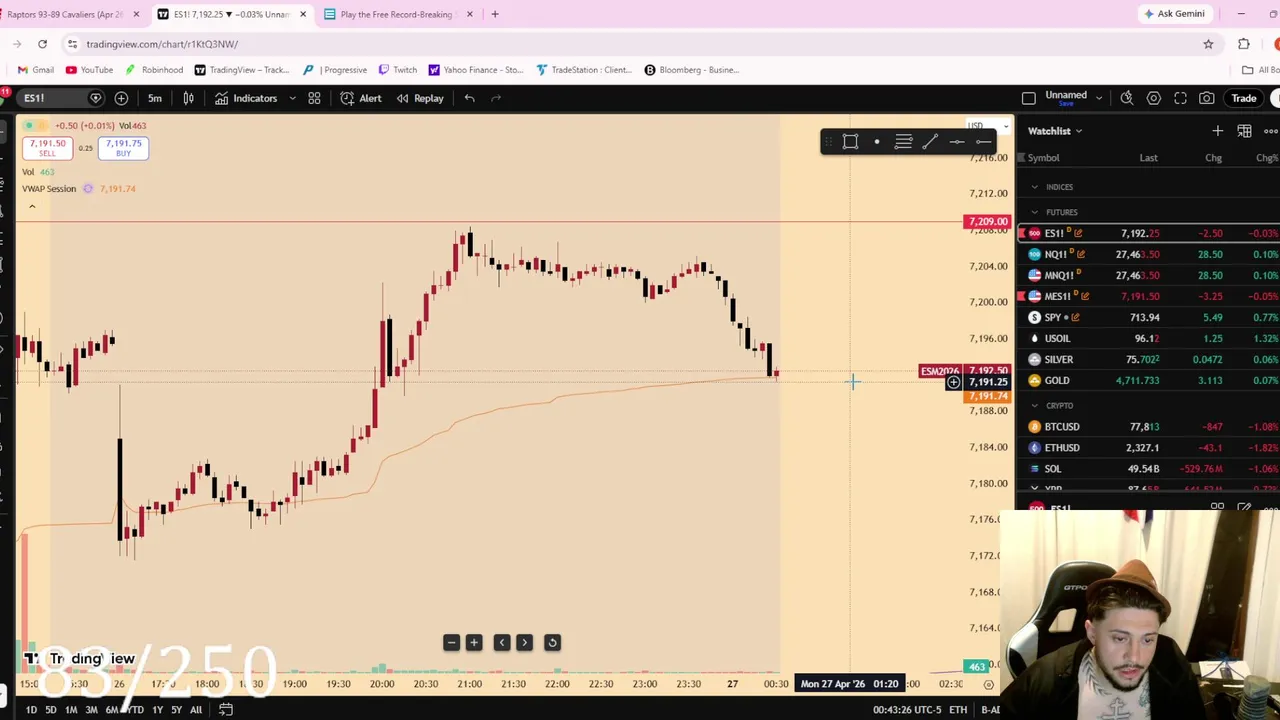Click the compare or add symbol plus icon

[x=121, y=98]
